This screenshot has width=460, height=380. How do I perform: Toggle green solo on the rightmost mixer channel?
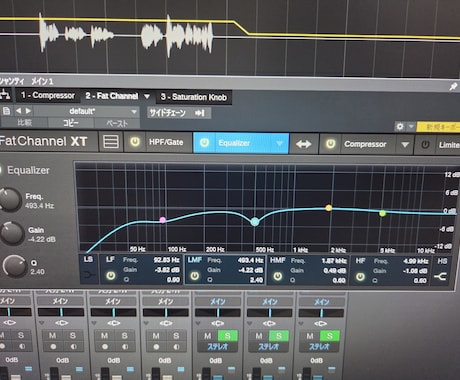click(330, 336)
